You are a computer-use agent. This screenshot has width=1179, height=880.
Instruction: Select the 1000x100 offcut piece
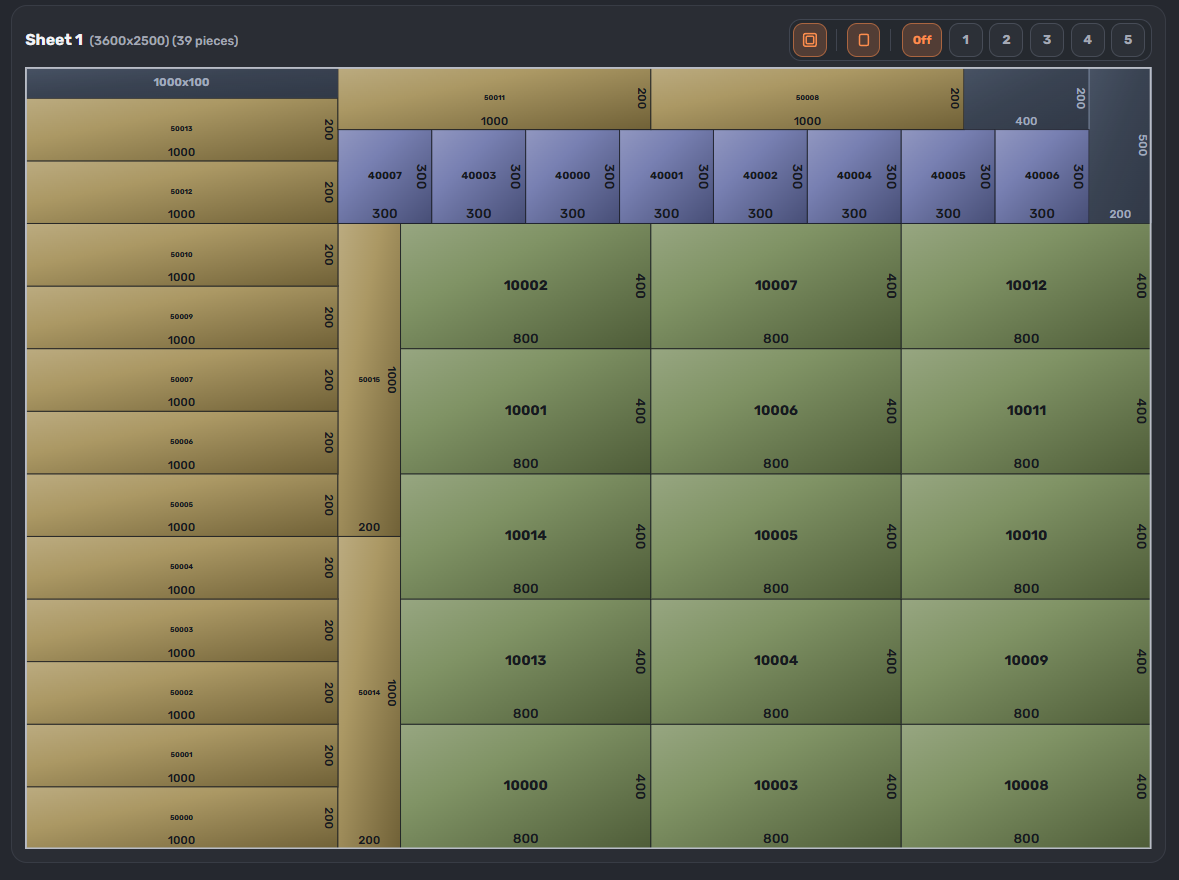[x=181, y=83]
